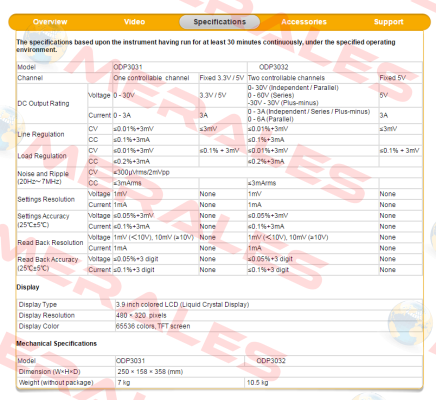Click '0 - 6A (Parallel)' text
The height and width of the screenshot is (400, 436).
tap(270, 119)
